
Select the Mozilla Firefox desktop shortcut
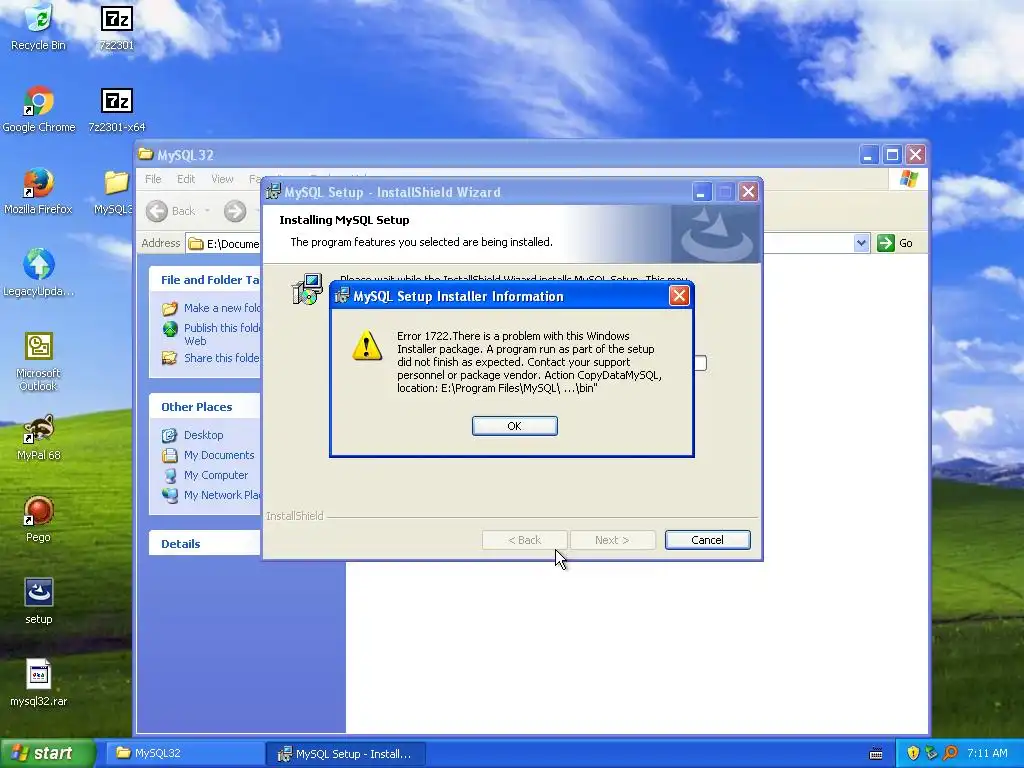pyautogui.click(x=39, y=193)
